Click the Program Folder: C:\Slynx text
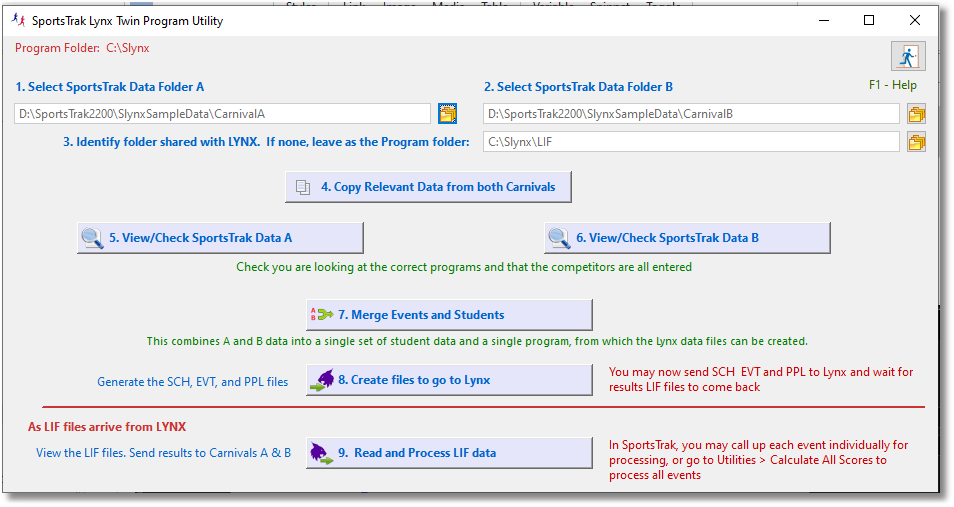The image size is (954, 507). tap(82, 48)
